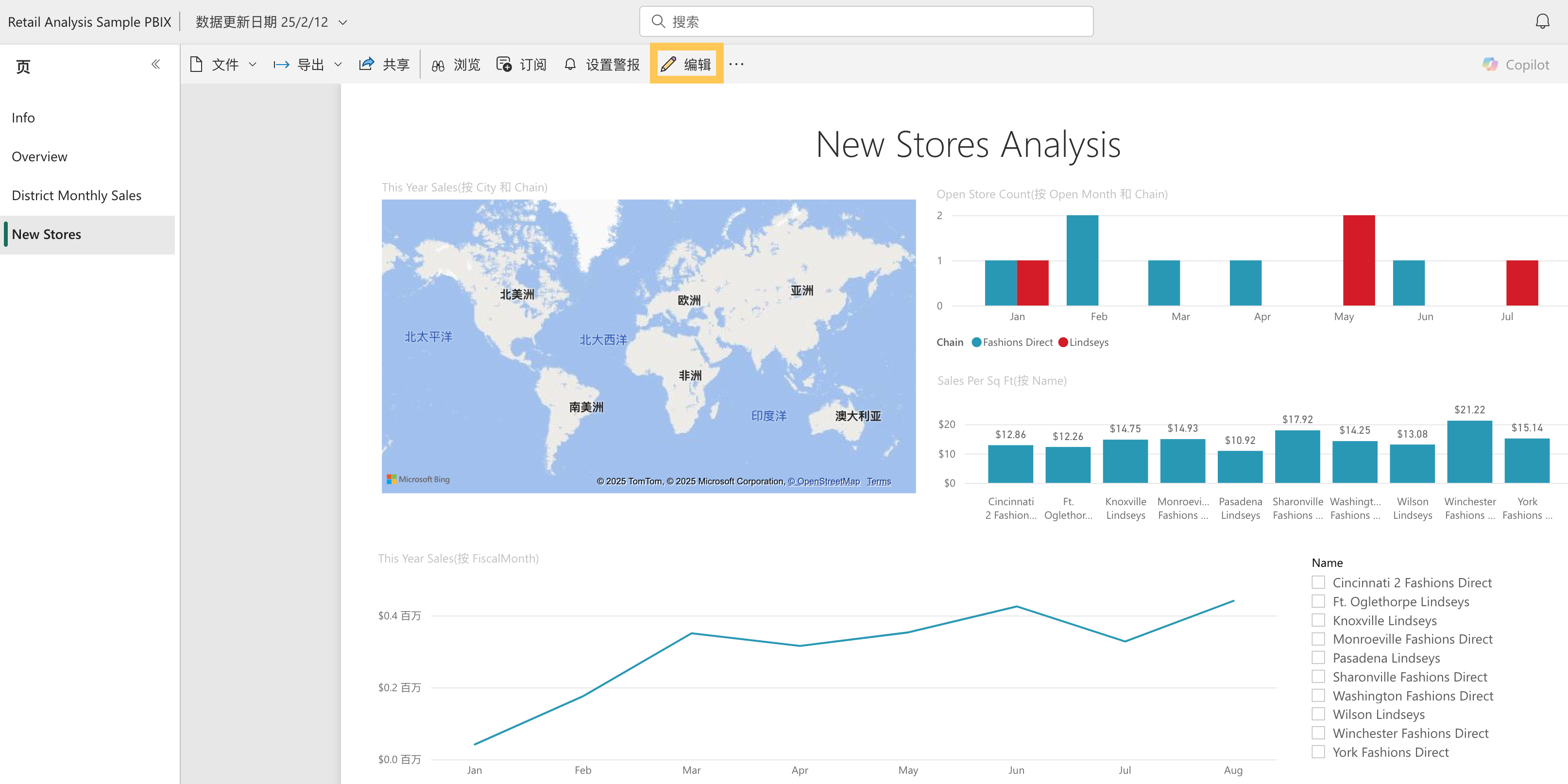The height and width of the screenshot is (784, 1568).
Task: Open the District Monthly Sales page
Action: point(77,195)
